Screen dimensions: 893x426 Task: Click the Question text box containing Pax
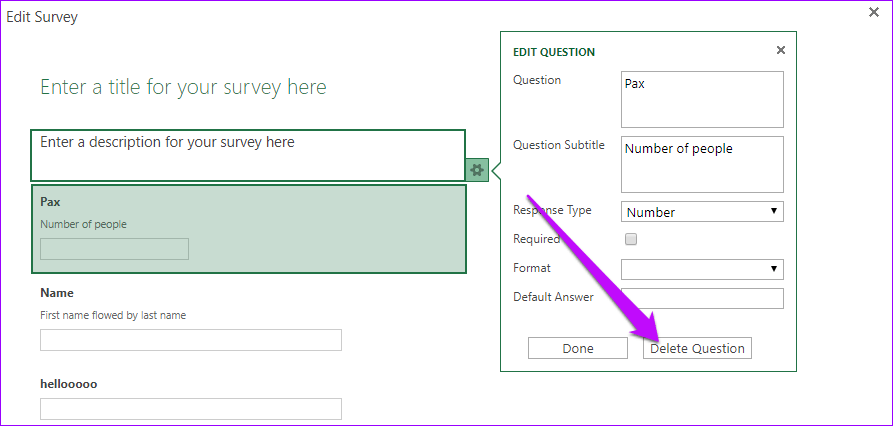701,99
